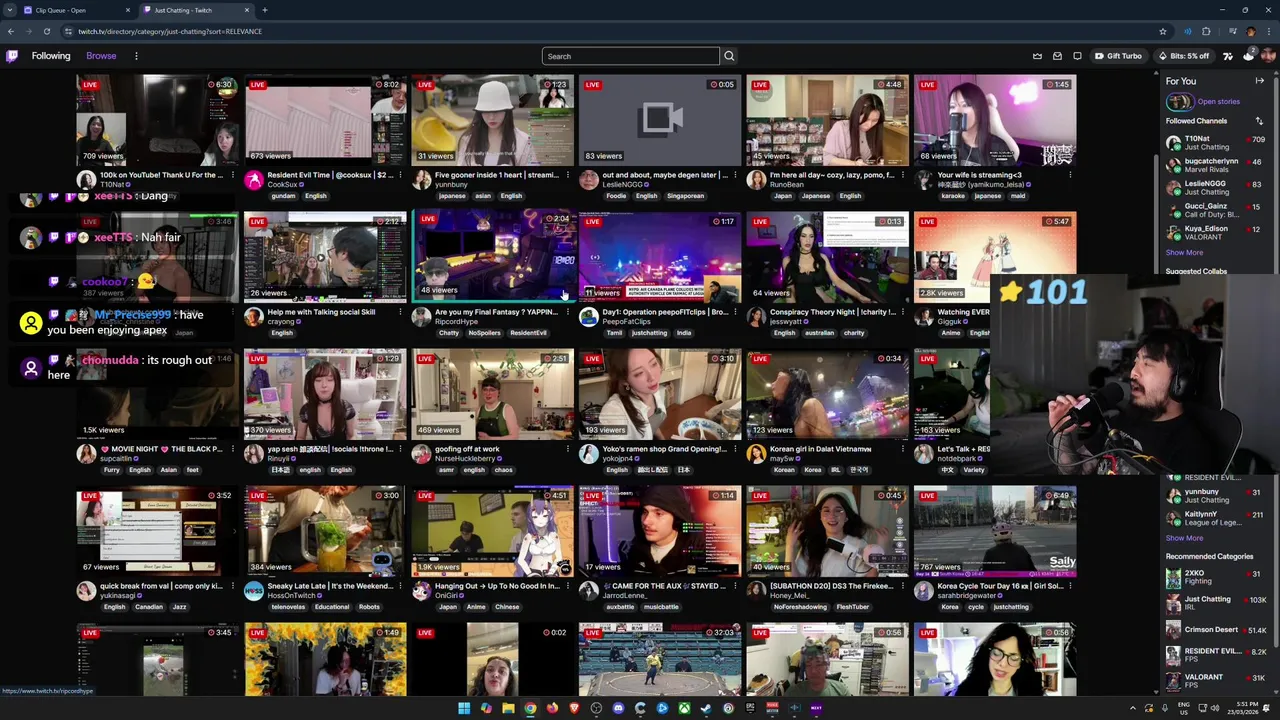Open VALORANT recommended category
The image size is (1280, 720).
[1215, 681]
